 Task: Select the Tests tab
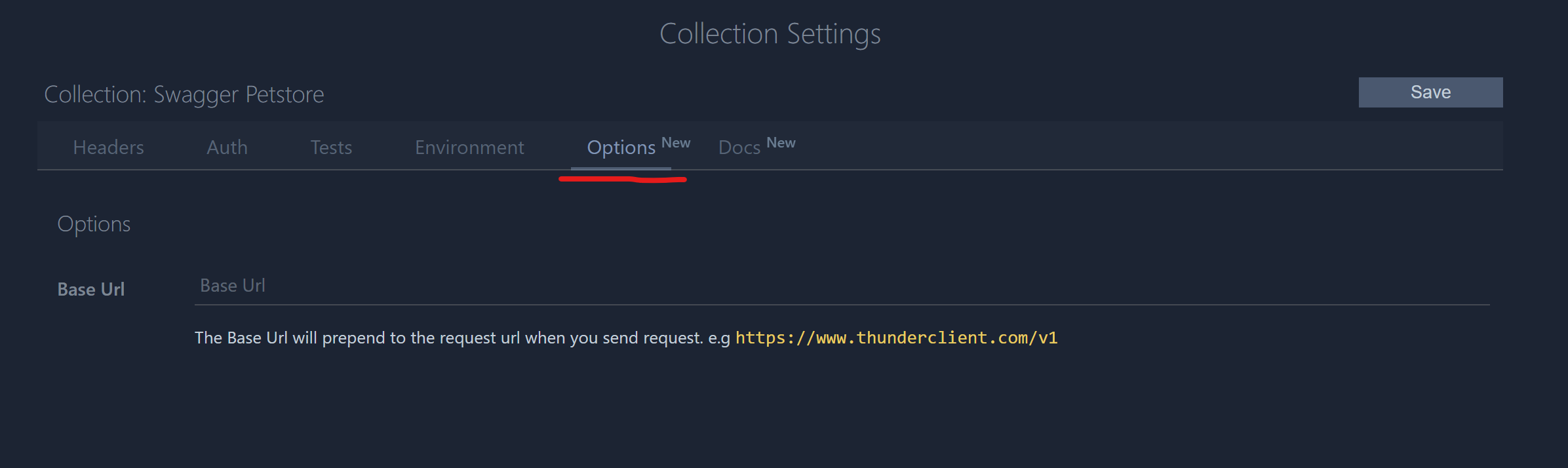331,147
